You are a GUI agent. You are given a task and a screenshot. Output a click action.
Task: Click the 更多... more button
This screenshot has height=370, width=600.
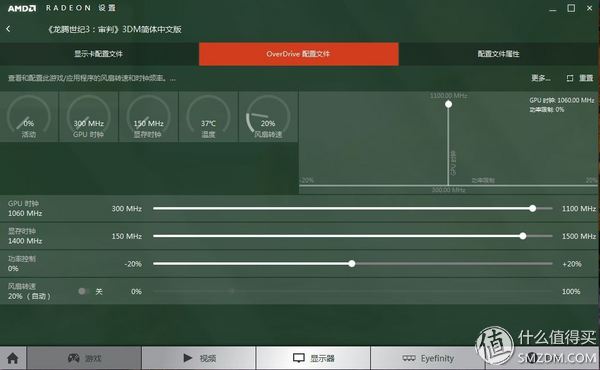click(541, 78)
